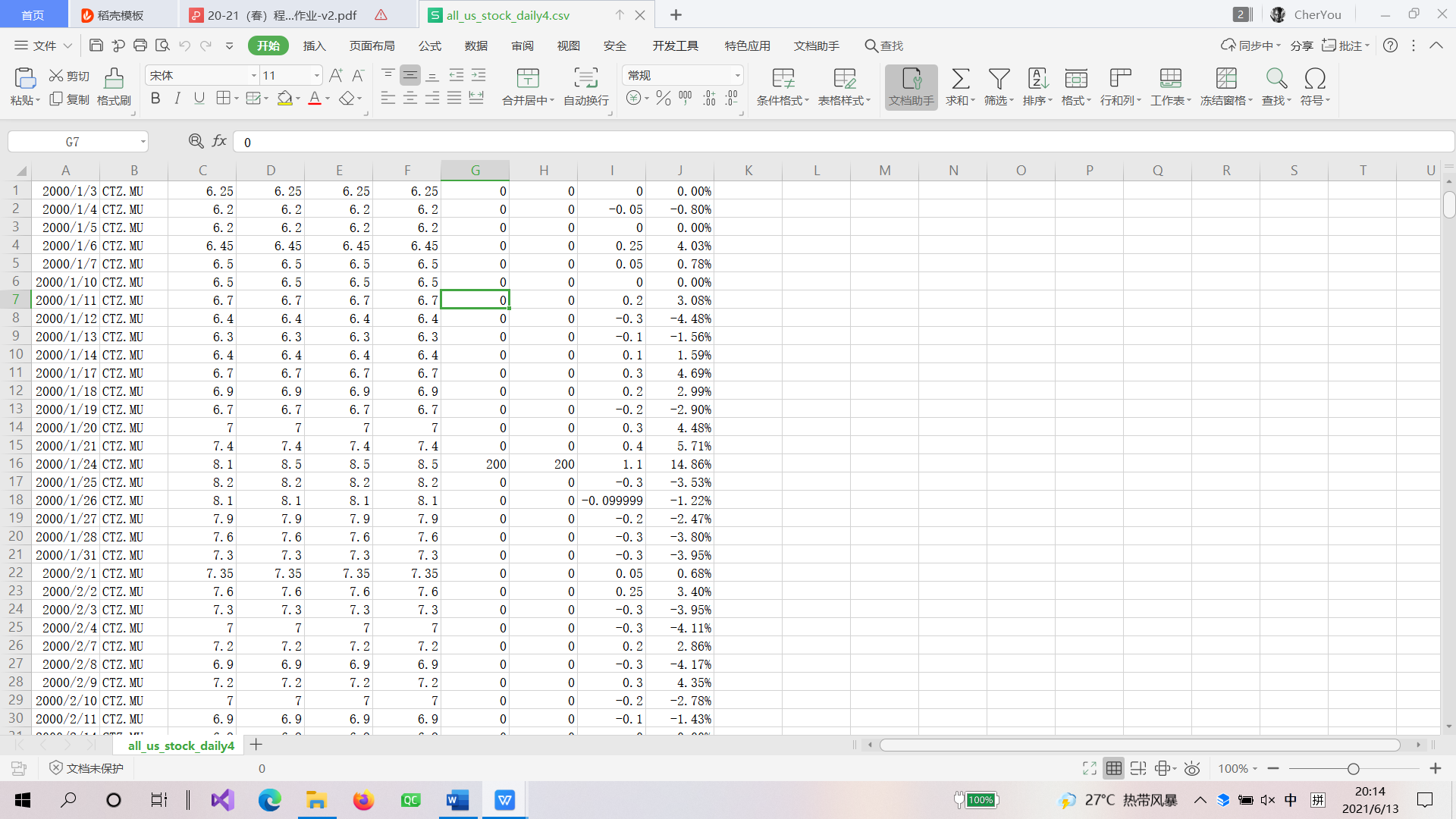Click the Filter (筛选) funnel icon
Viewport: 1456px width, 819px height.
(999, 79)
